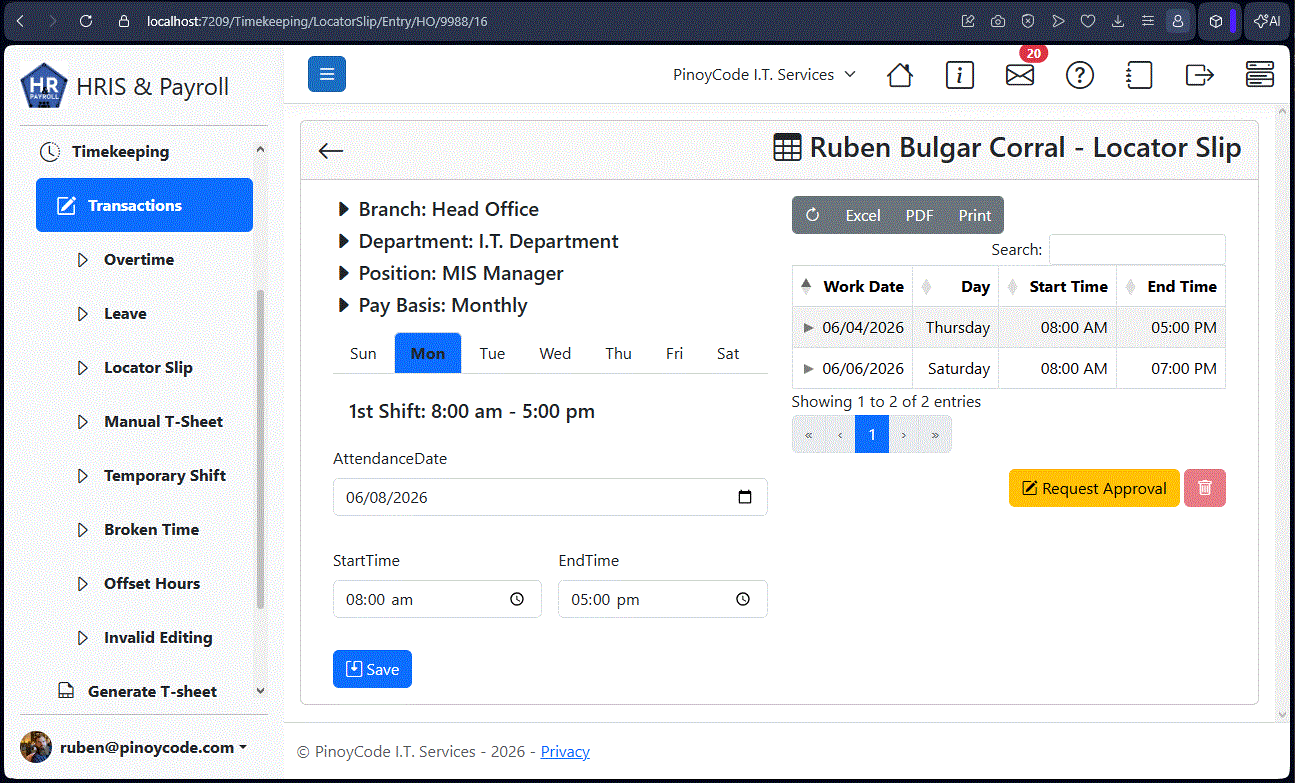Select the Wed day tab
The height and width of the screenshot is (783, 1295).
point(555,353)
